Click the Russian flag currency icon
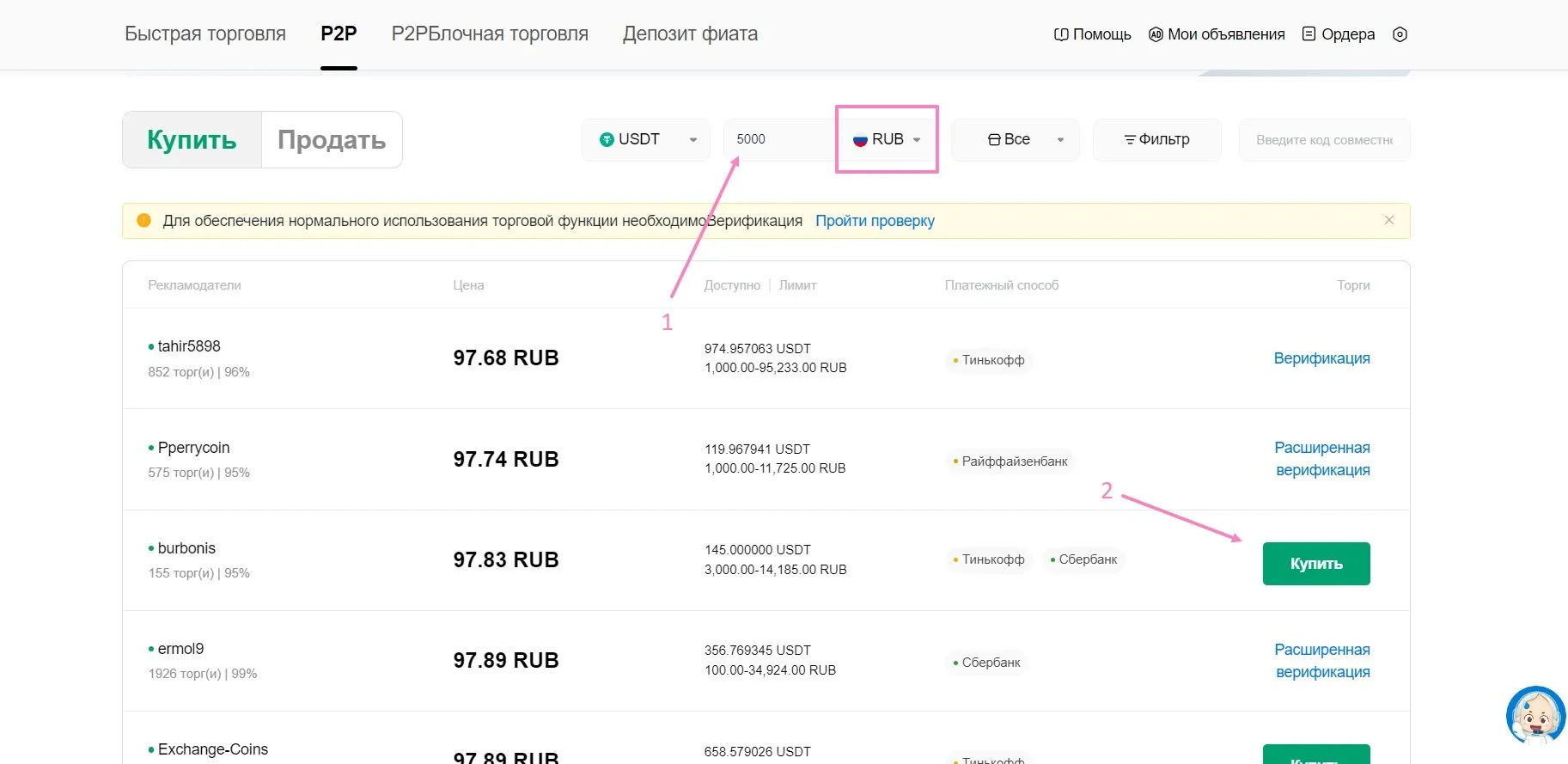The height and width of the screenshot is (764, 1568). click(860, 140)
